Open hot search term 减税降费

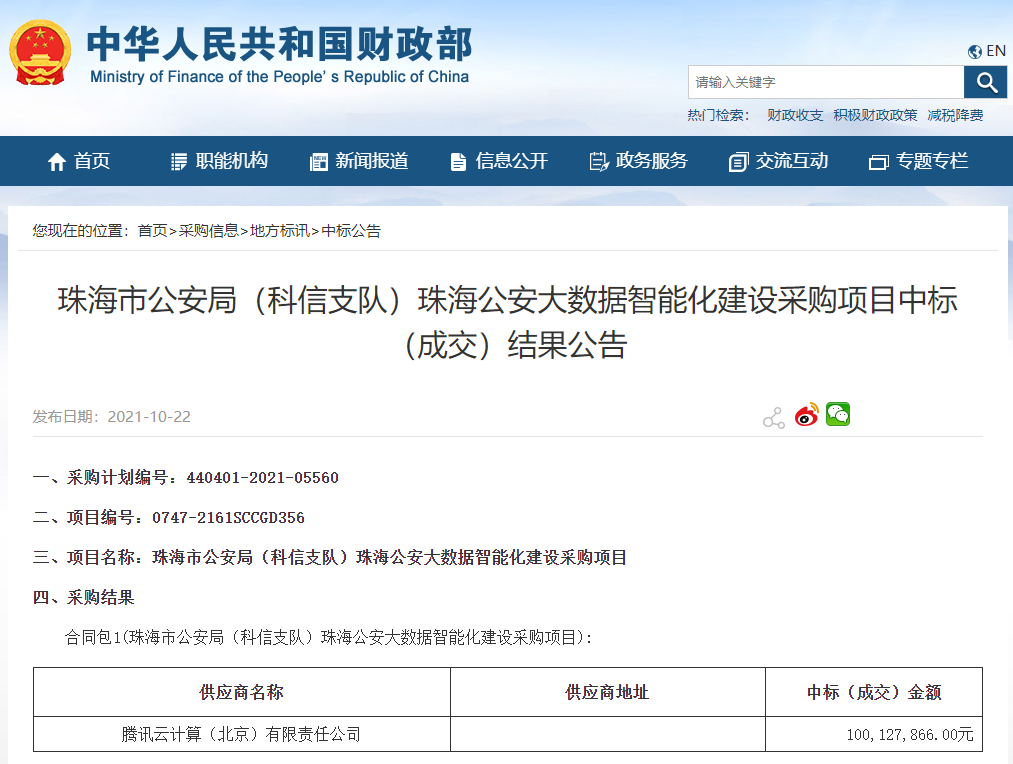click(955, 115)
